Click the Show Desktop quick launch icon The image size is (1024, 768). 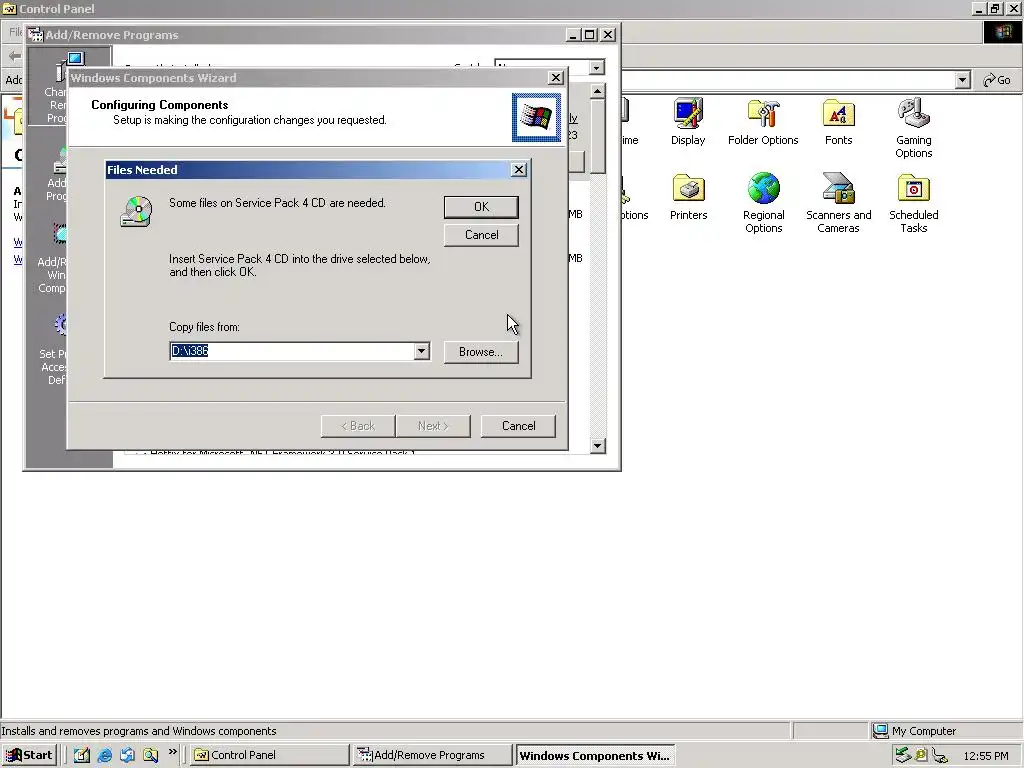(x=81, y=755)
